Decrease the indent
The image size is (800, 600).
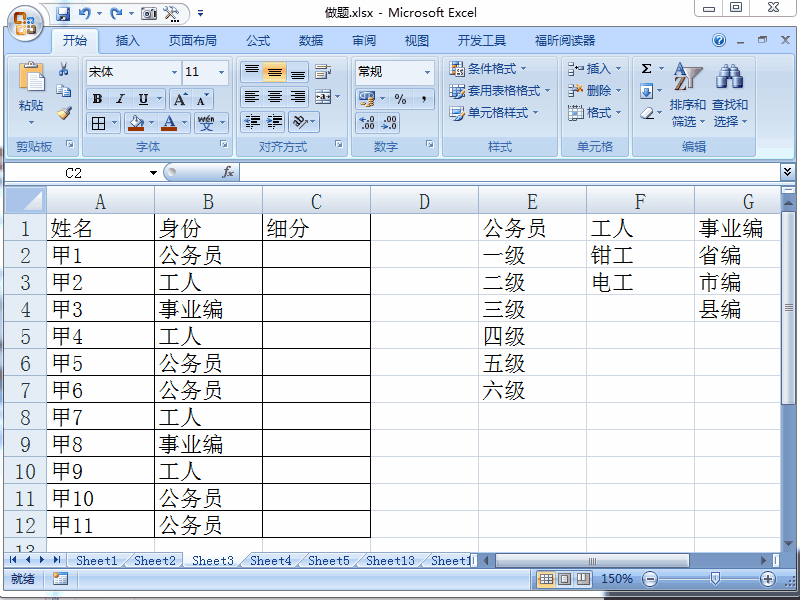252,122
